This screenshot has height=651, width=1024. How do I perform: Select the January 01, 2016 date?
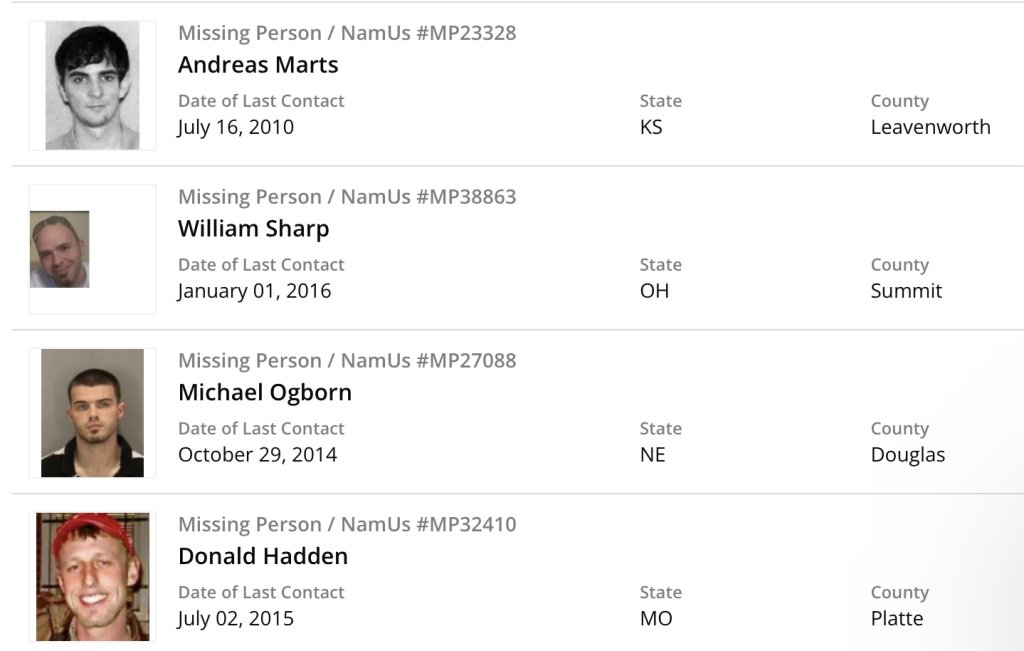click(x=254, y=291)
